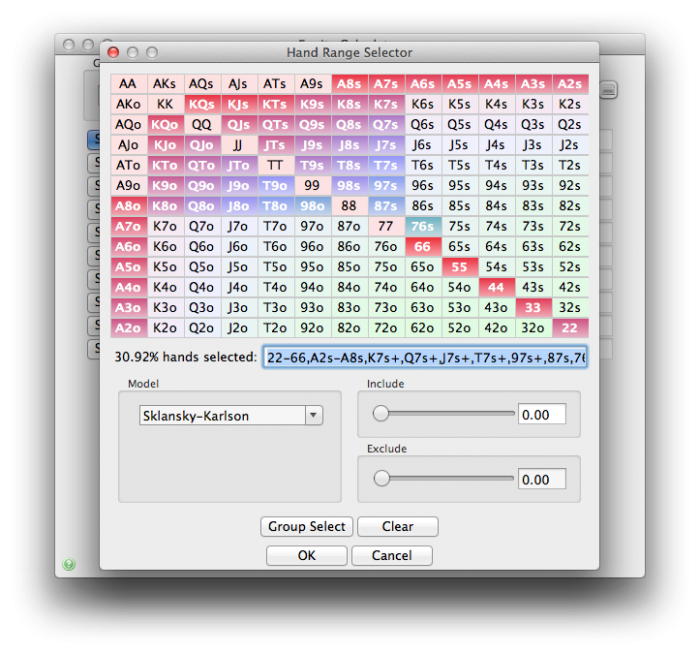Click the green help icon in background window
700x654 pixels.
pyautogui.click(x=69, y=564)
